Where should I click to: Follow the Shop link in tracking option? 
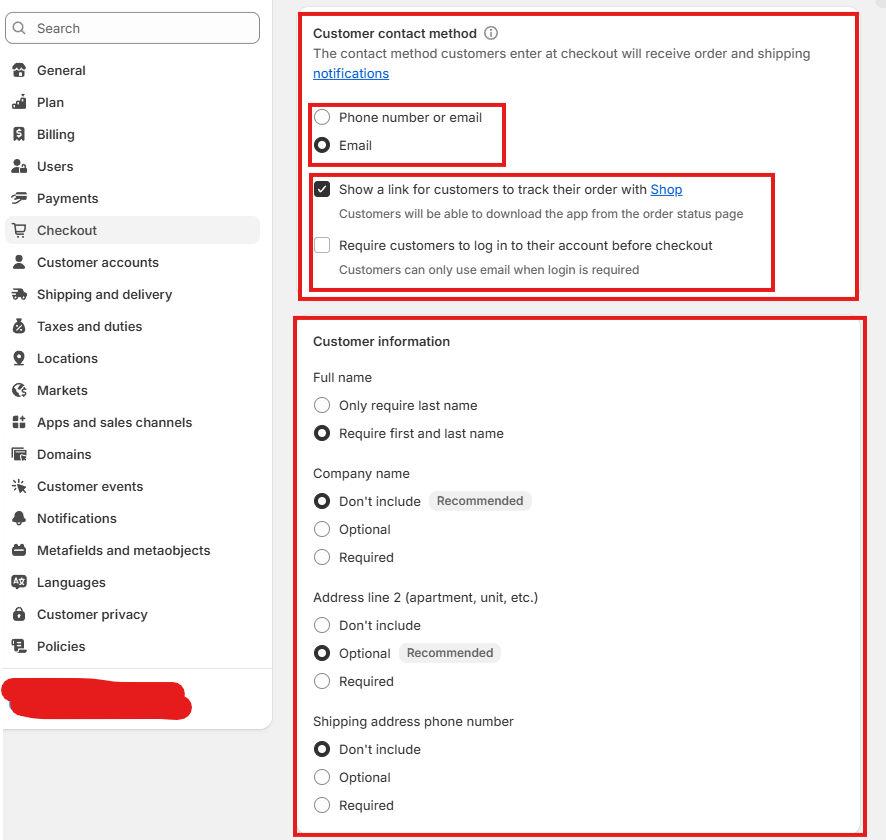tap(666, 189)
